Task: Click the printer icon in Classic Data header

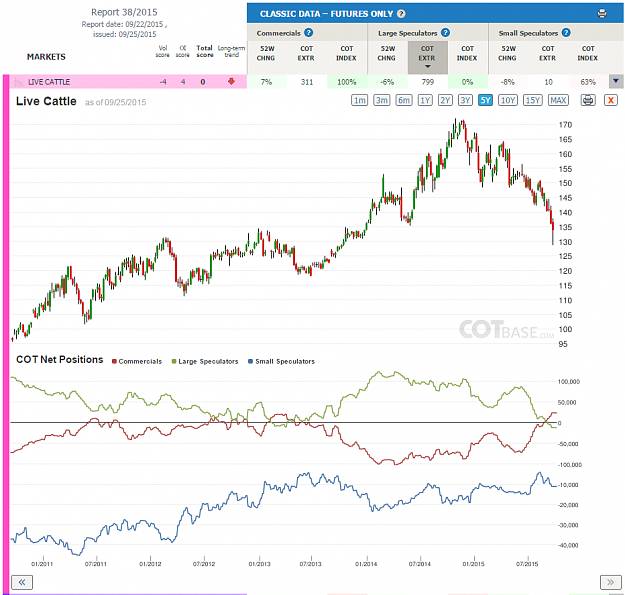Action: (602, 14)
